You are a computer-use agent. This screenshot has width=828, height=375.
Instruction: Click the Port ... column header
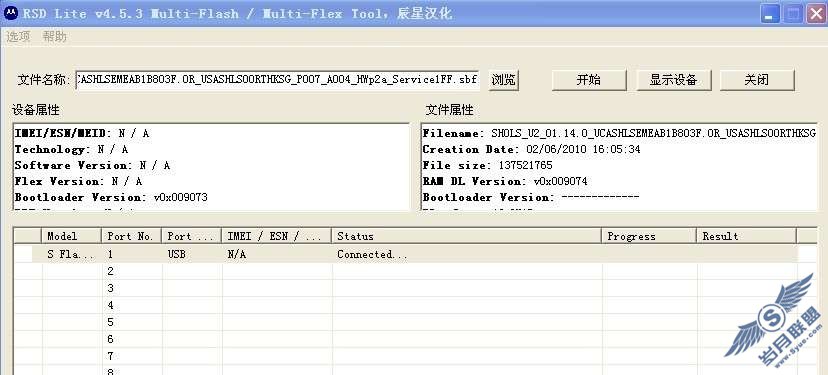(192, 236)
